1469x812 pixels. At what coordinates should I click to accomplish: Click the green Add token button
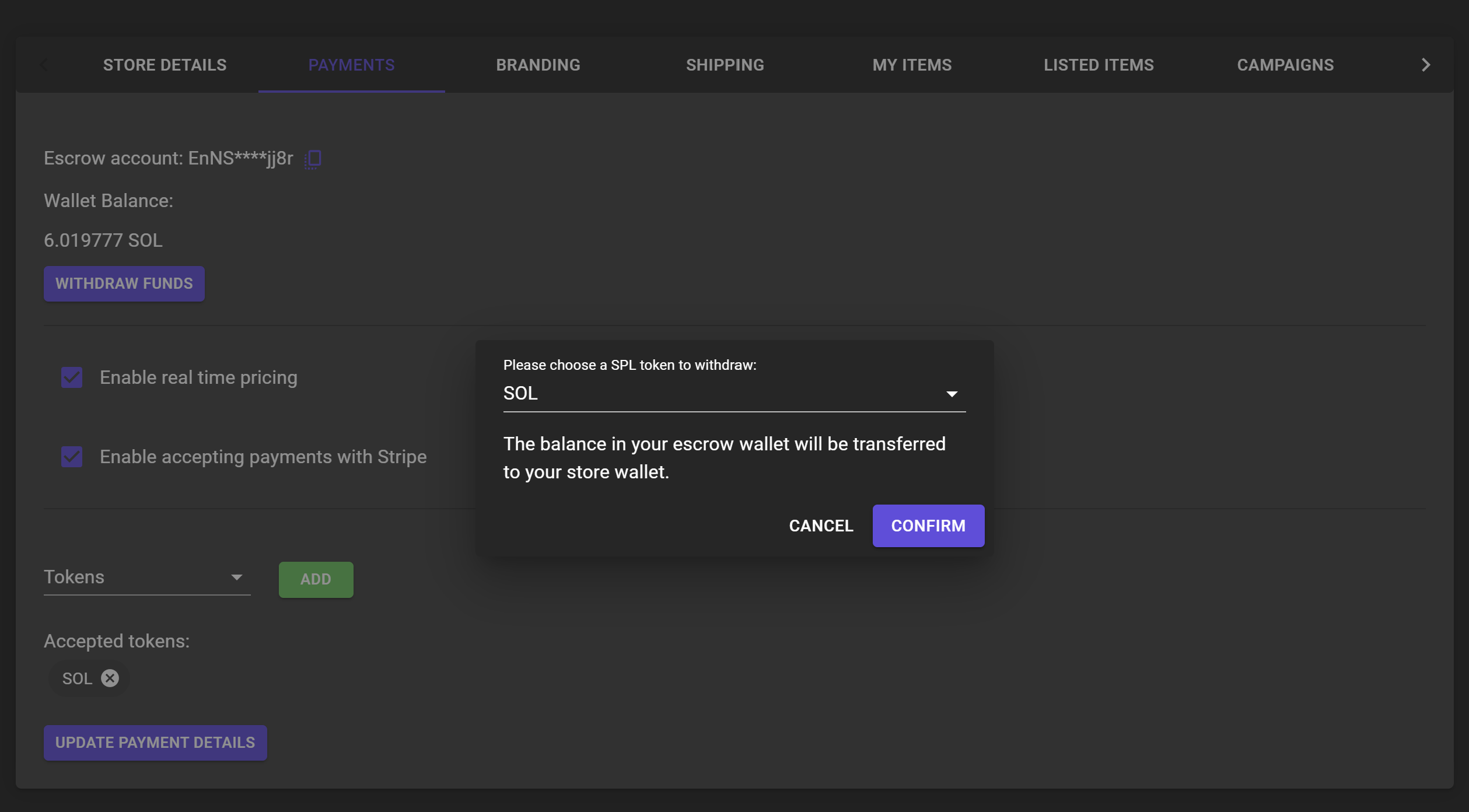tap(316, 579)
